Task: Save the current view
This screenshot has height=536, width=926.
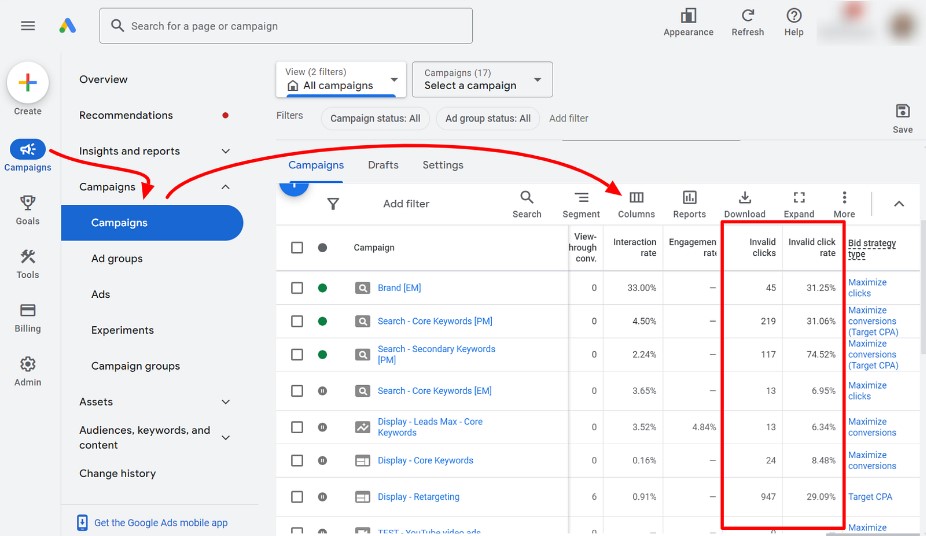Action: [902, 118]
